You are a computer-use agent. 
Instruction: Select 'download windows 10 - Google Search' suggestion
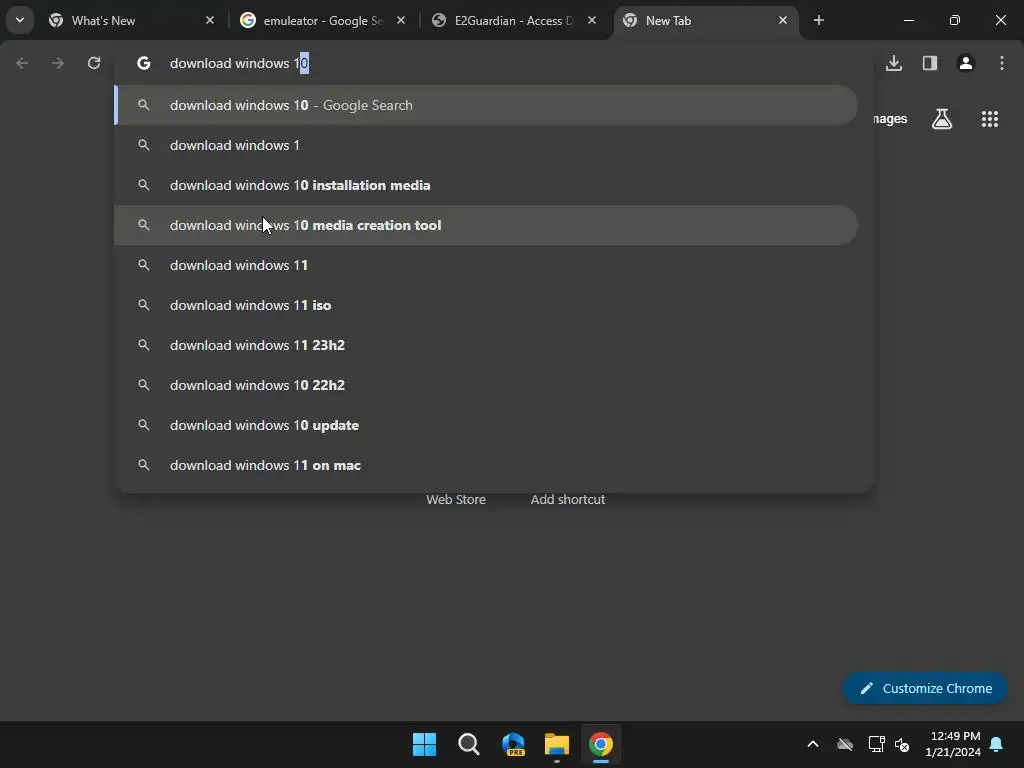(486, 105)
